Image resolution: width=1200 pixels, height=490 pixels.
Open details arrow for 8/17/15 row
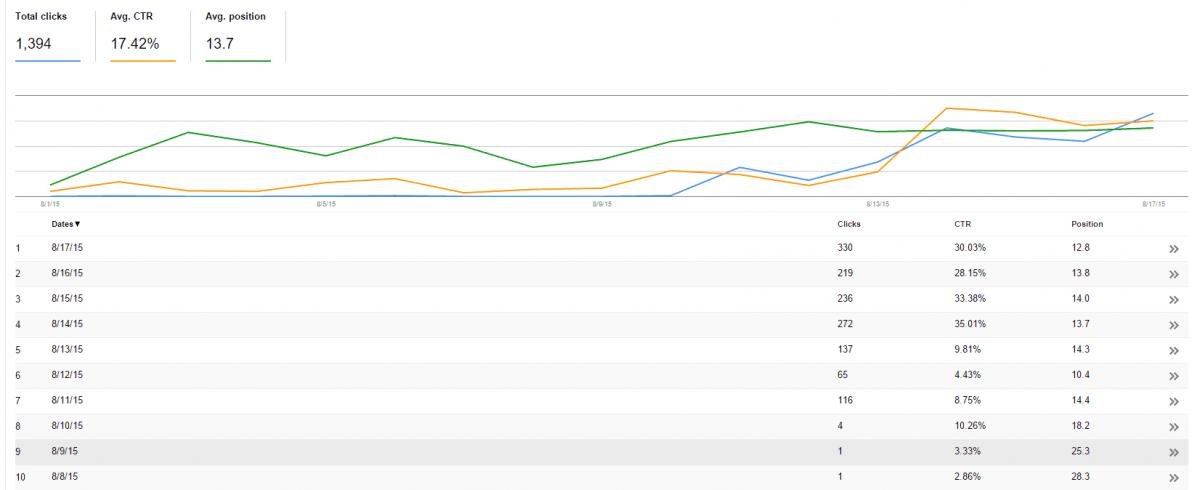tap(1174, 249)
